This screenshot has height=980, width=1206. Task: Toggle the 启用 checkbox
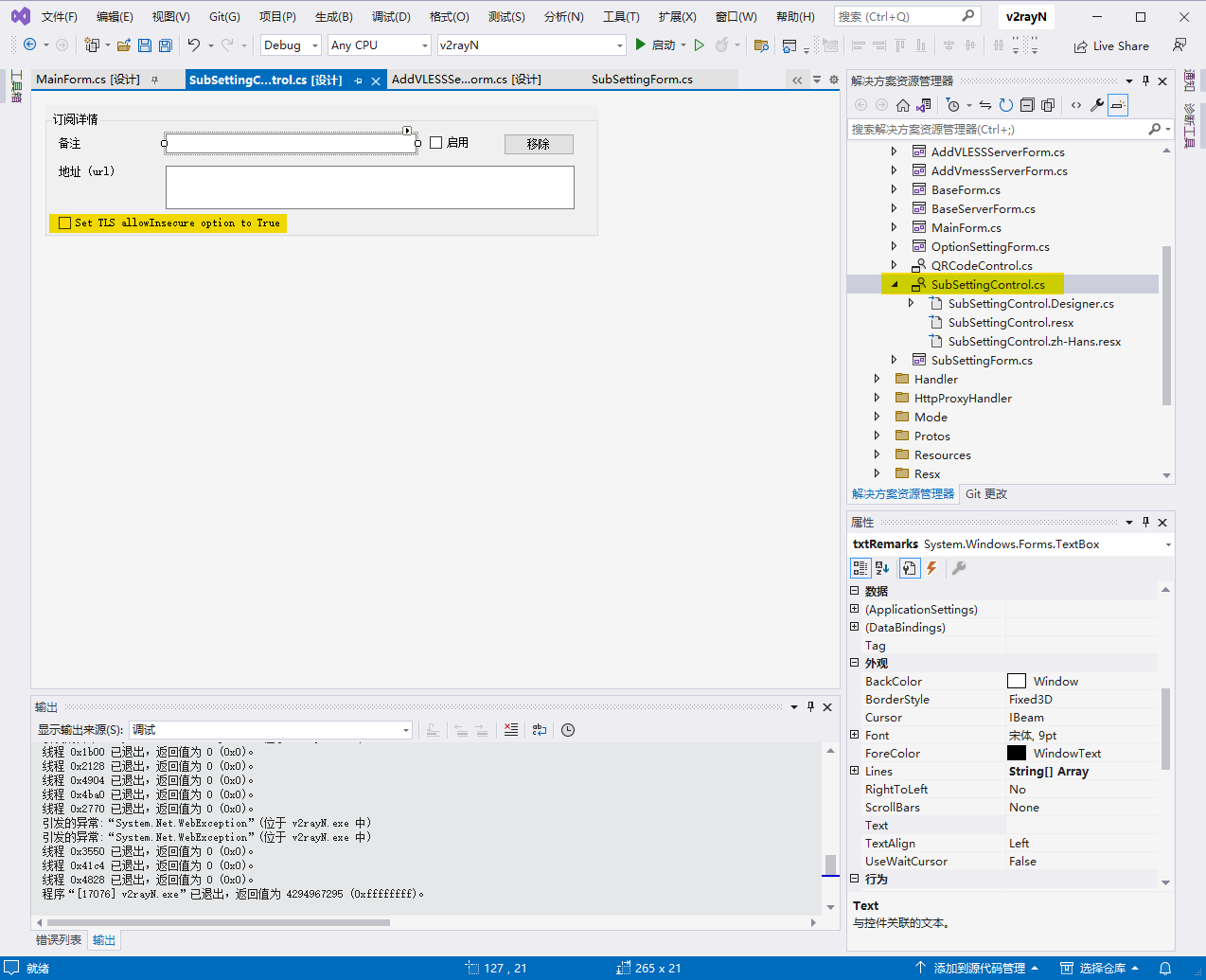click(x=436, y=143)
